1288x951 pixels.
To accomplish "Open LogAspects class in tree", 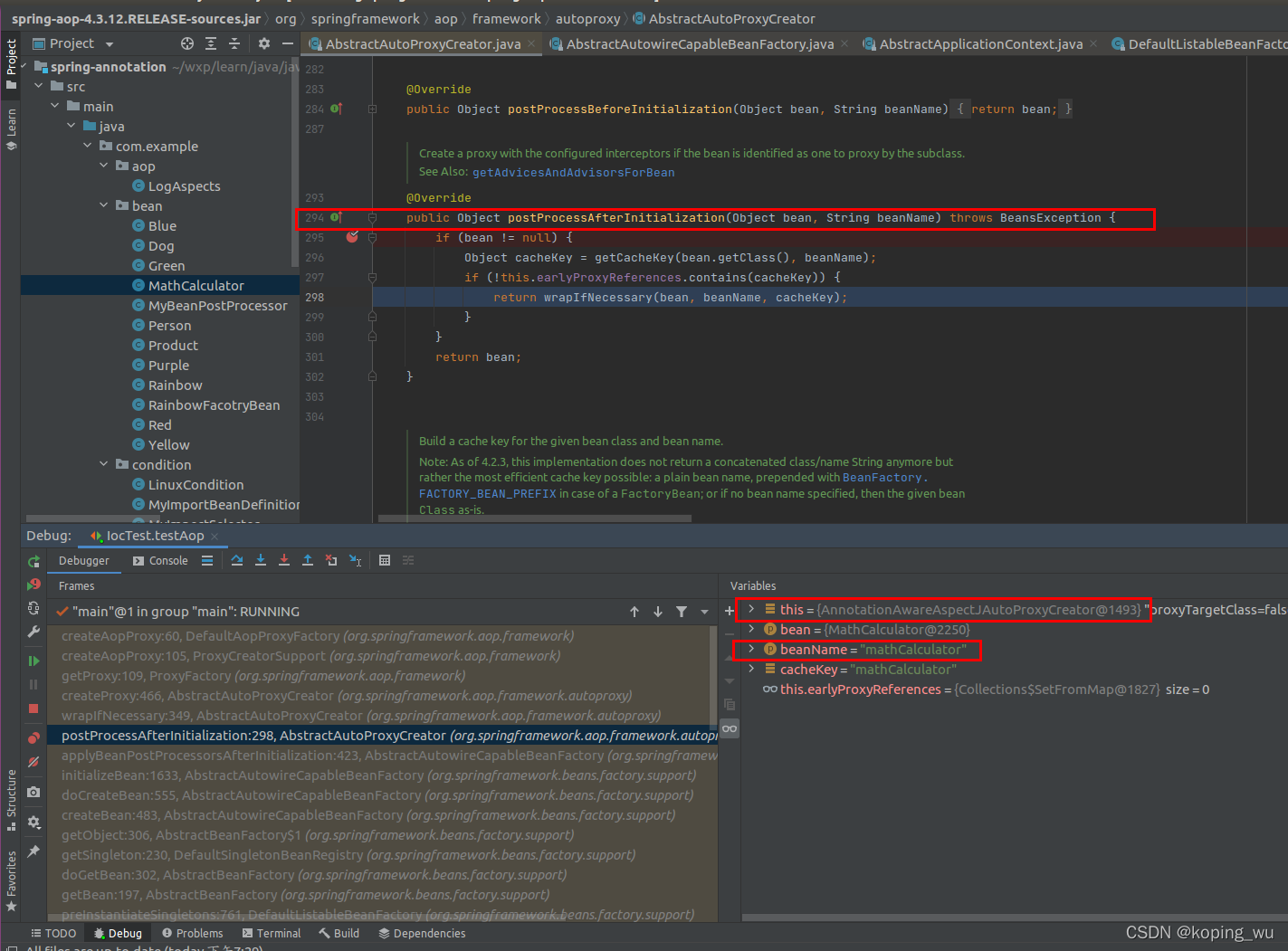I will point(185,185).
